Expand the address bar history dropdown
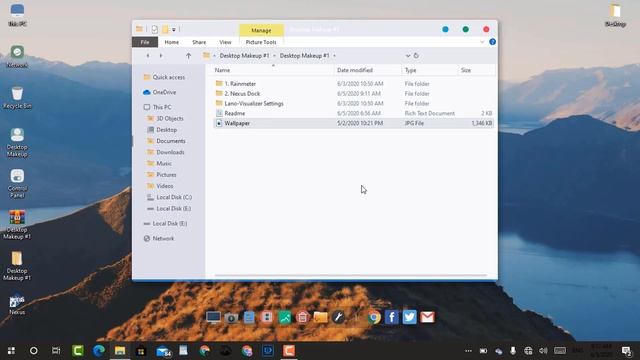The image size is (640, 360). 407,56
